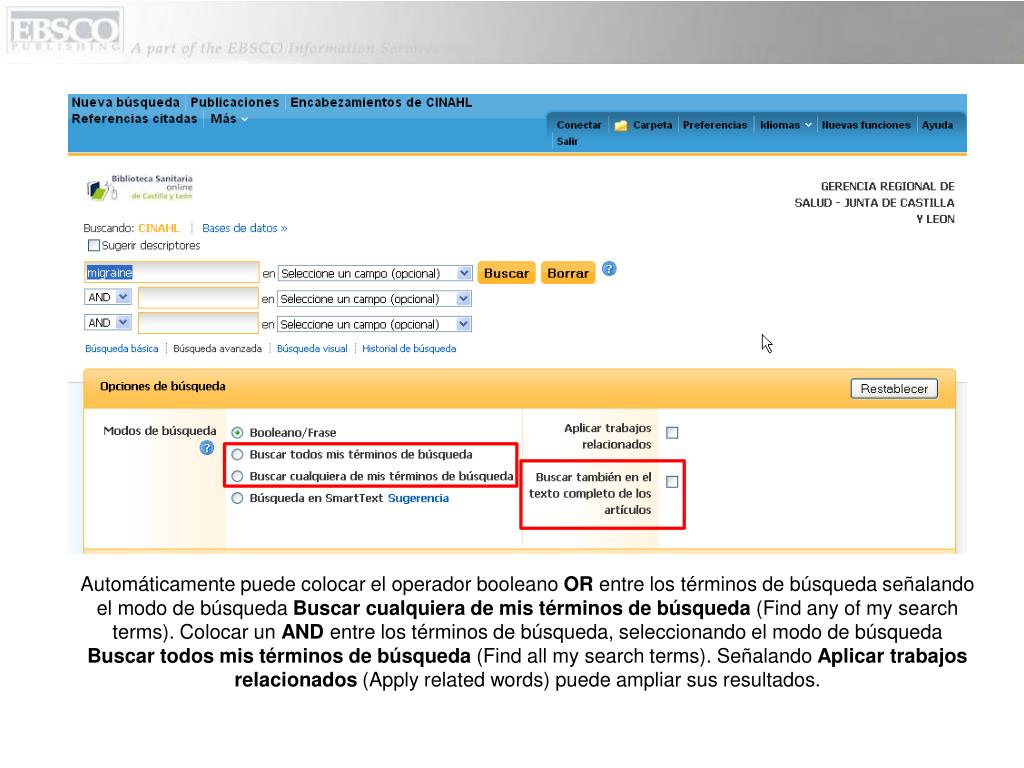
Task: Open the Publicaciones menu item
Action: [234, 103]
